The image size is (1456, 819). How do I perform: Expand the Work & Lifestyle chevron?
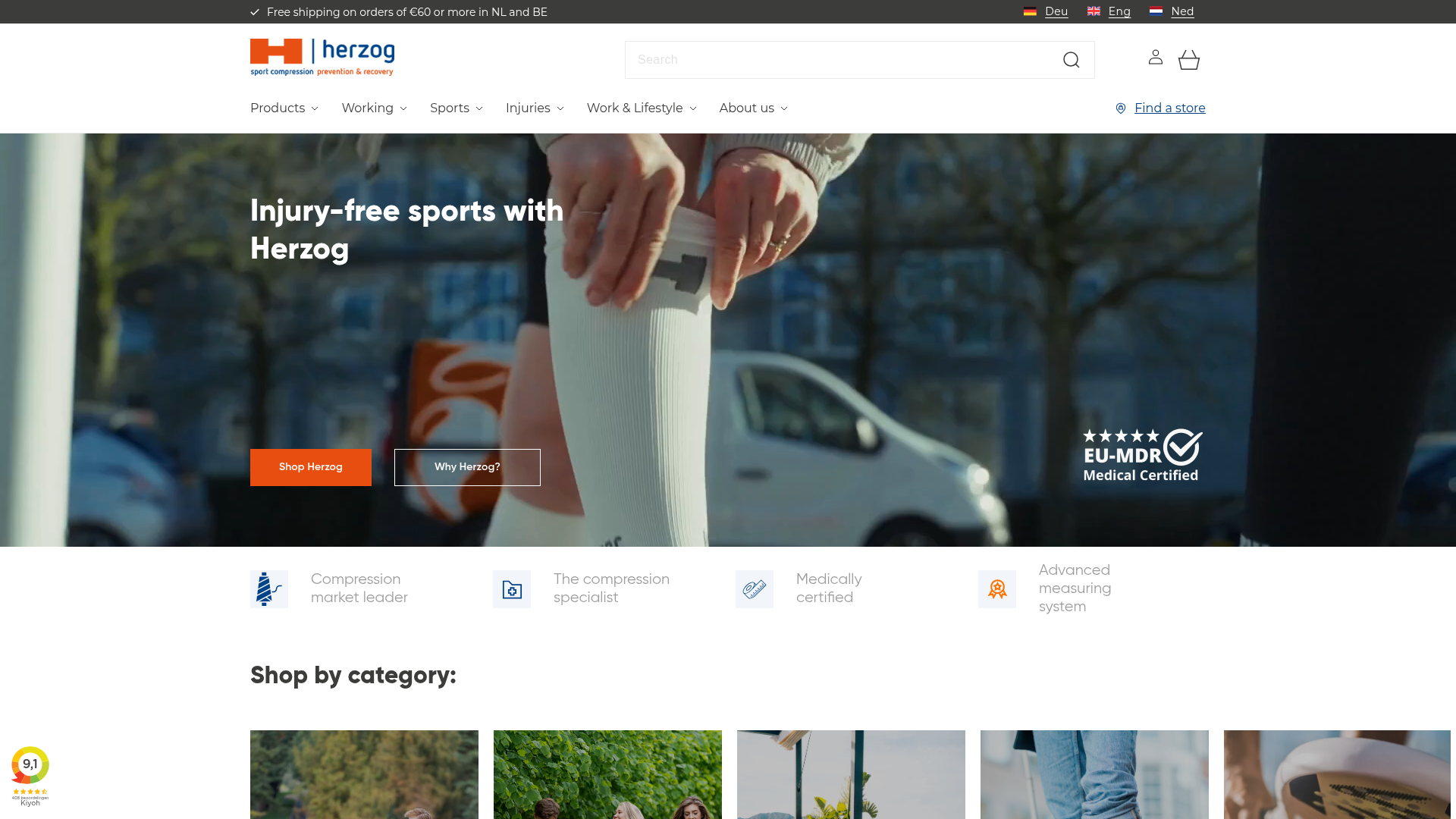(x=693, y=108)
